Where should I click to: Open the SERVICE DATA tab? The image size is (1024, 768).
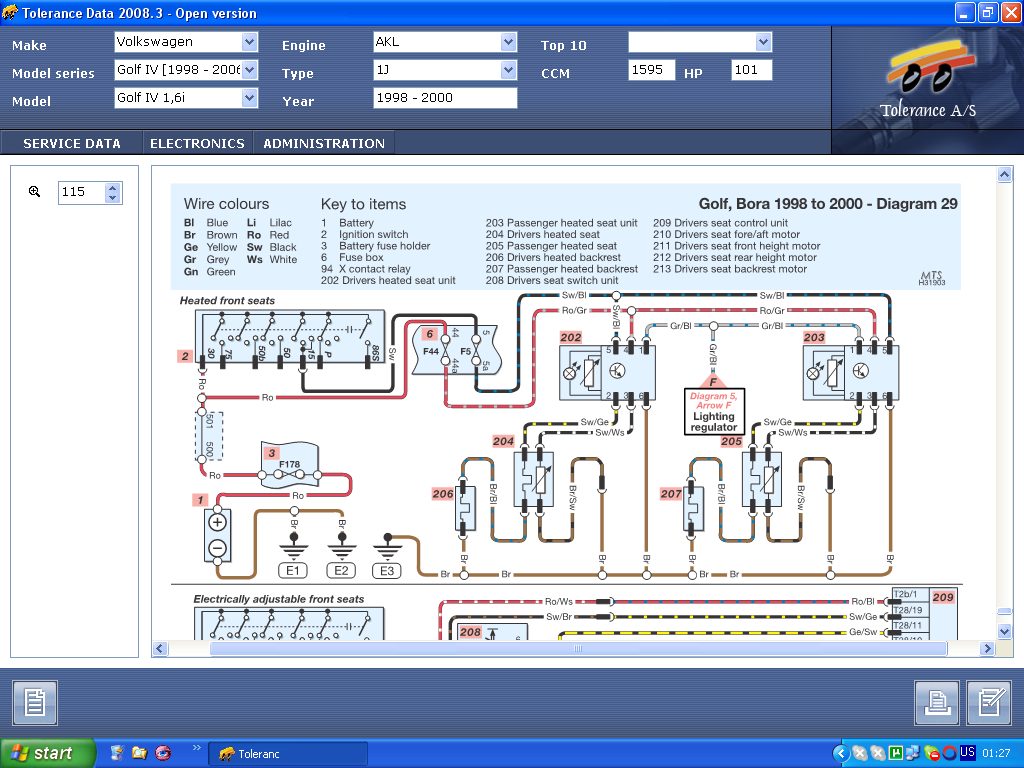[x=72, y=143]
